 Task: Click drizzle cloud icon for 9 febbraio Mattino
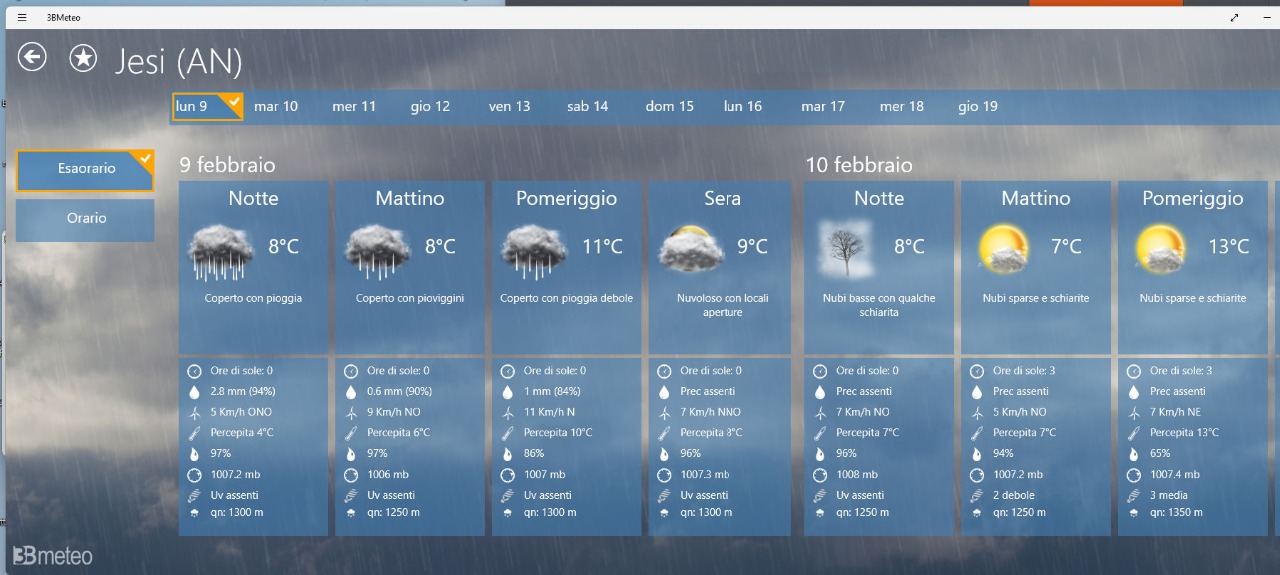(x=377, y=251)
